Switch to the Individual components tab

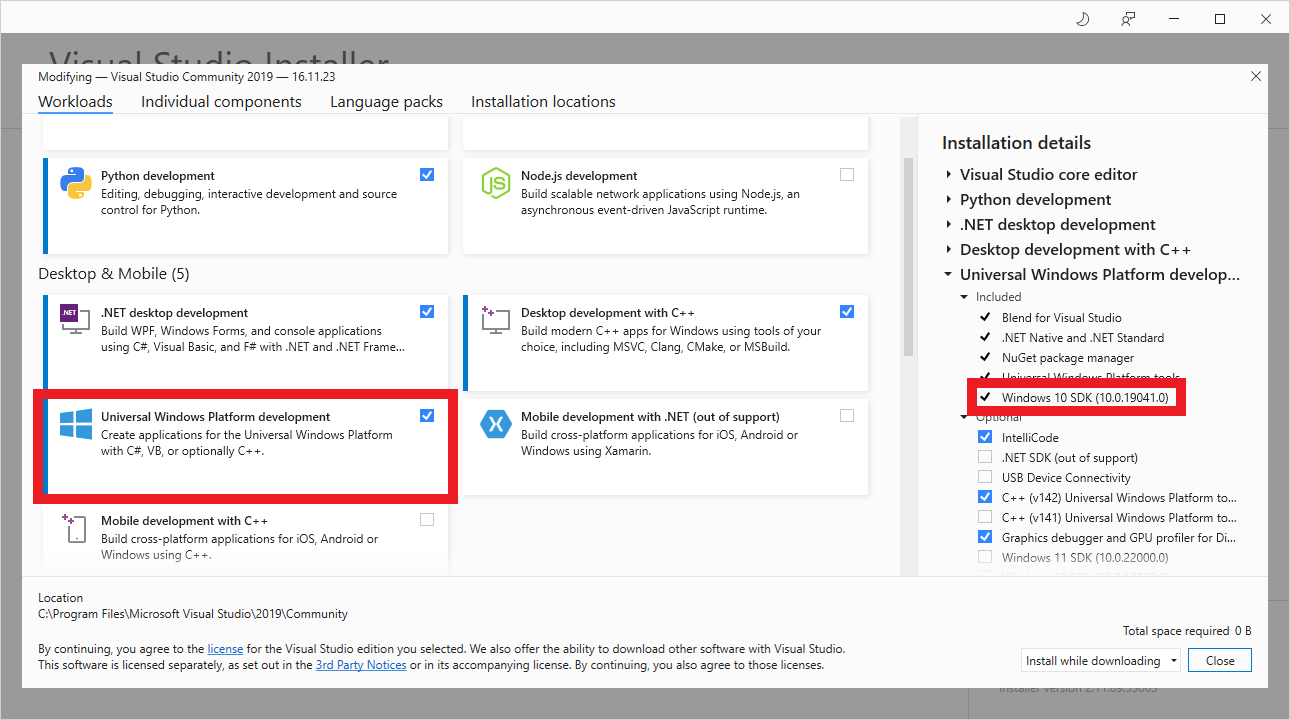point(221,102)
